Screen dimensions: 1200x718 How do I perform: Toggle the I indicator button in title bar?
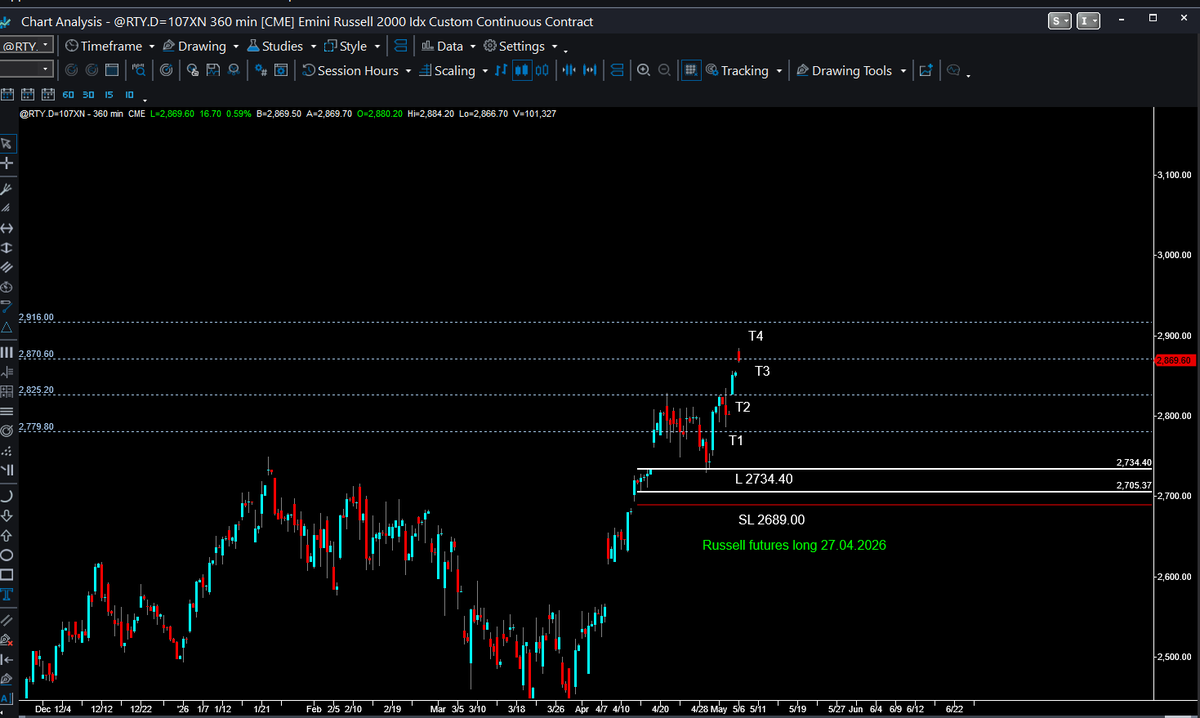click(x=1088, y=21)
